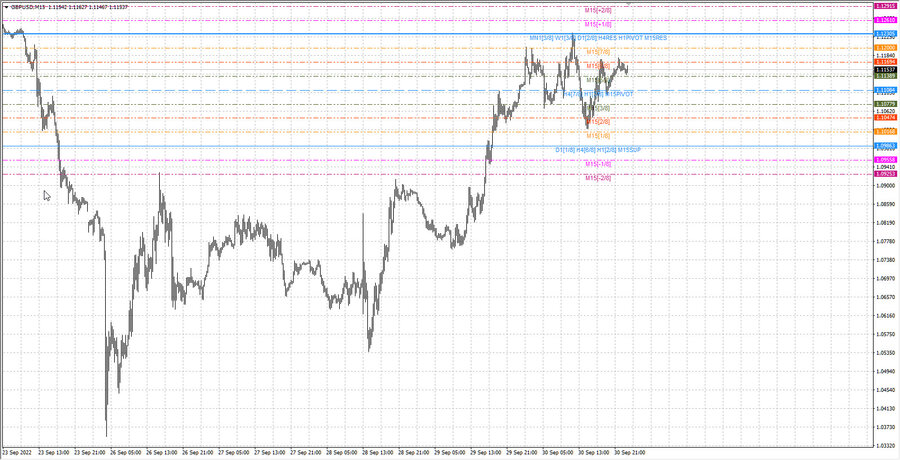Click the 1.09000 price axis value
Viewport: 900px width, 460px height.
click(886, 185)
